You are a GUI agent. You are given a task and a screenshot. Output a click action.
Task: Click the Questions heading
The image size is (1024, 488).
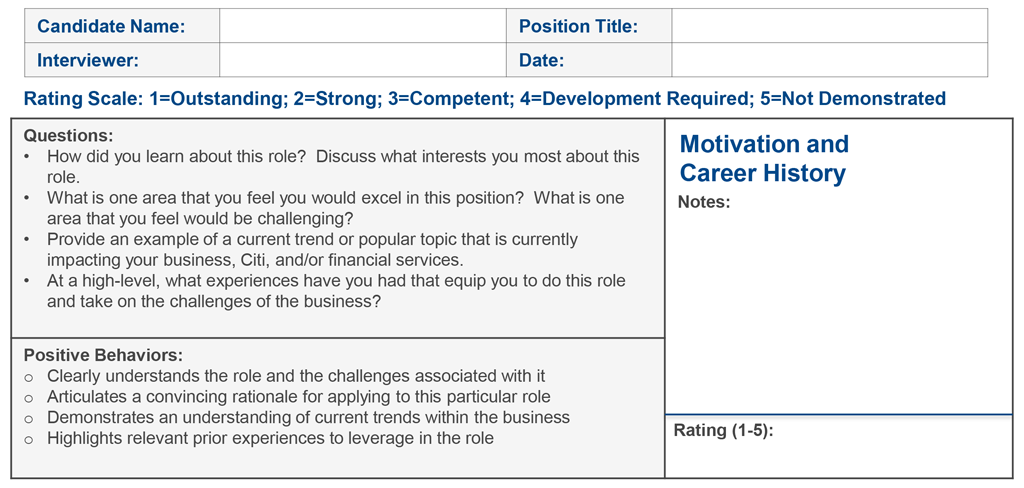coord(68,135)
